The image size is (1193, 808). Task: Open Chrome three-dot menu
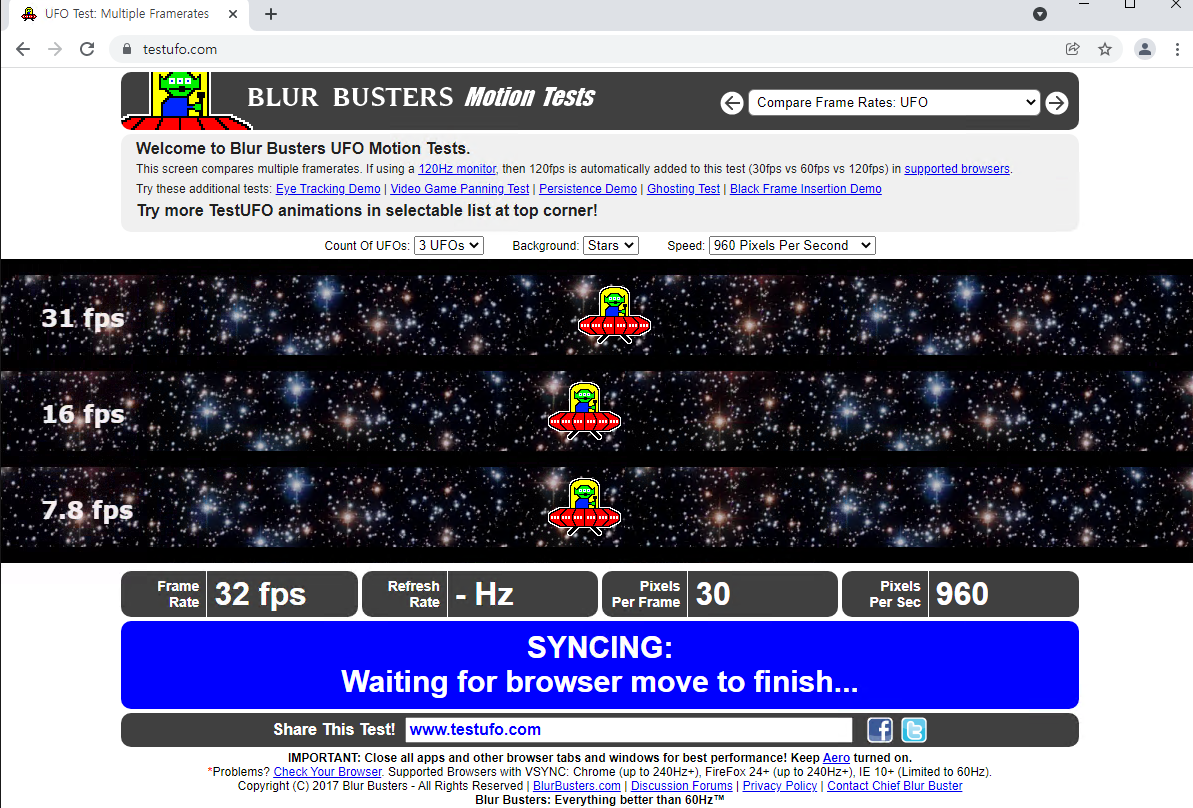tap(1177, 49)
